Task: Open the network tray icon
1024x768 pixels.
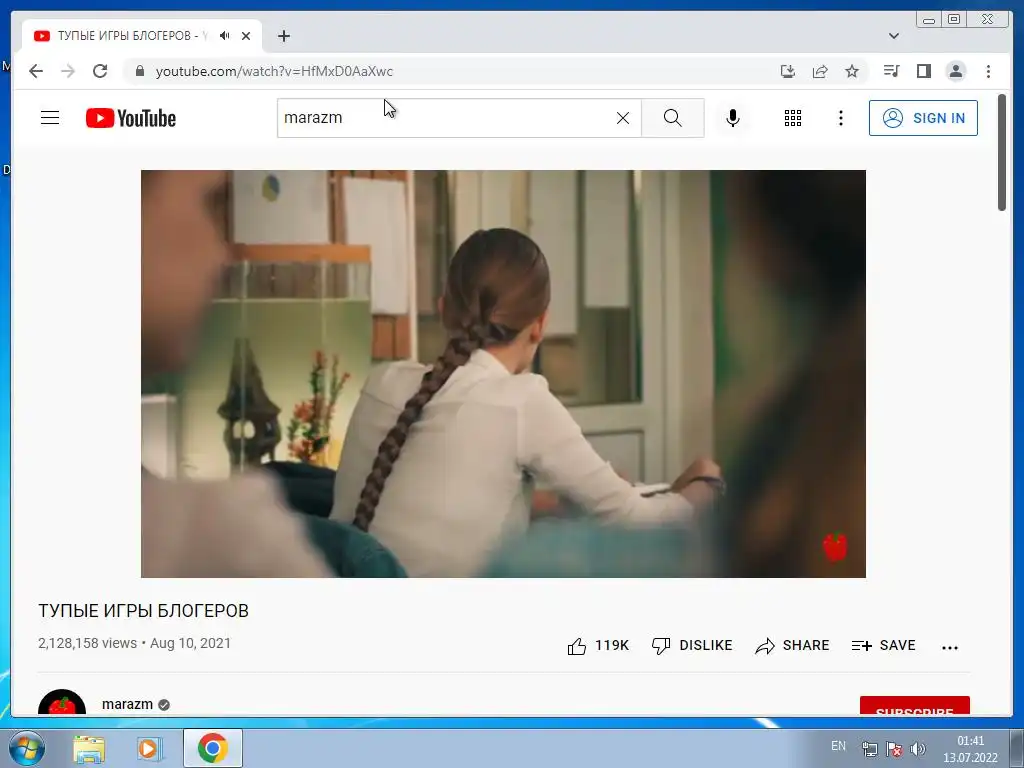Action: 869,749
